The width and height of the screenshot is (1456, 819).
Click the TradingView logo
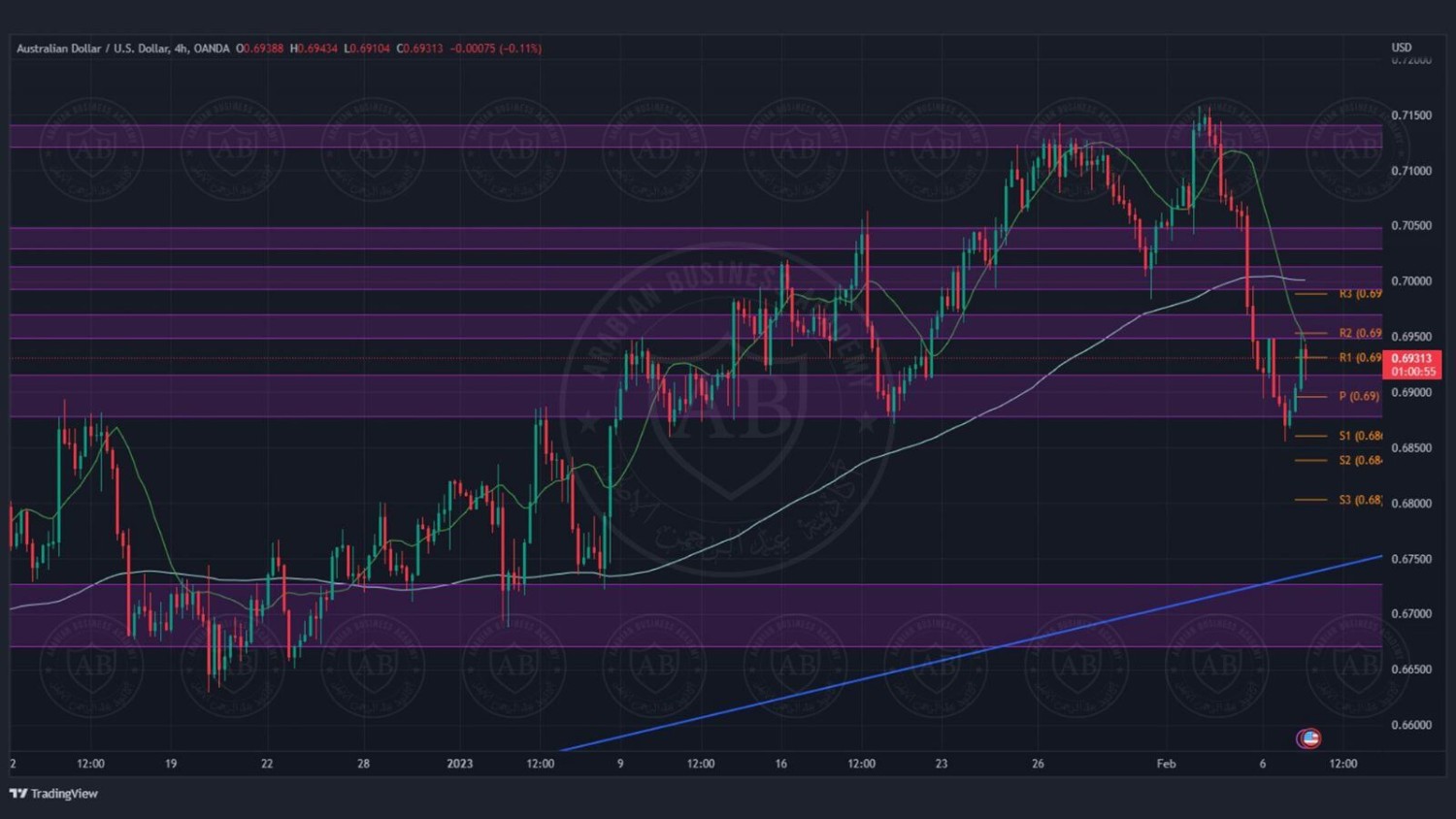pyautogui.click(x=53, y=794)
